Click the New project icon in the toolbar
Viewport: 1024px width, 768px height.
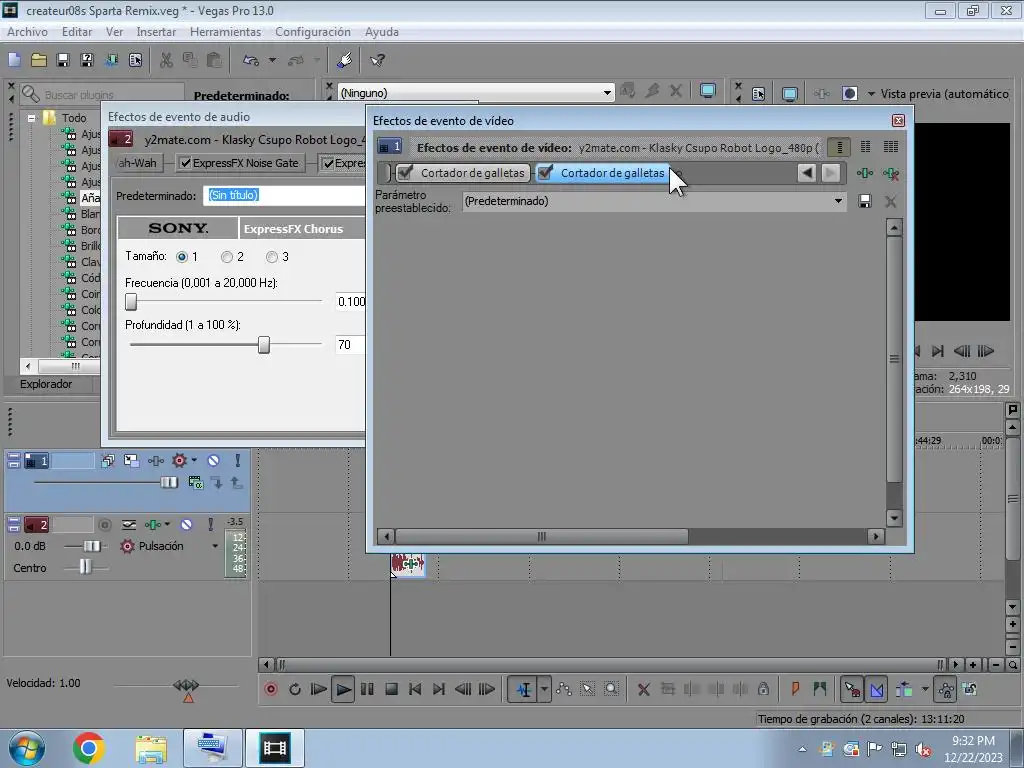click(x=14, y=60)
